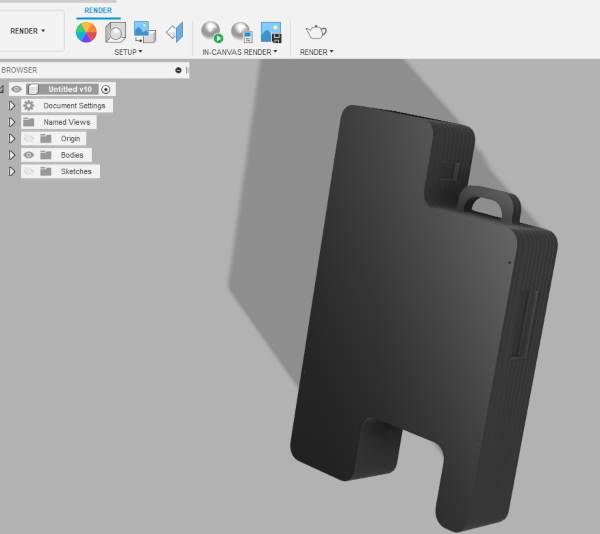
Task: Select the Origin tree item
Action: pyautogui.click(x=70, y=138)
